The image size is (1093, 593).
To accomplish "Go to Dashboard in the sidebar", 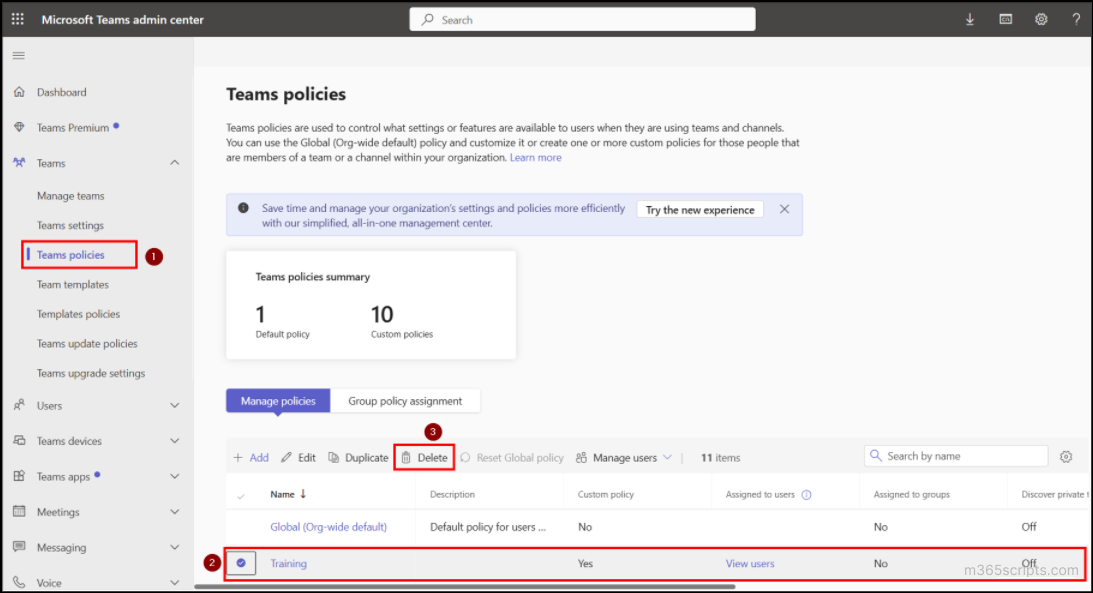I will pos(61,92).
